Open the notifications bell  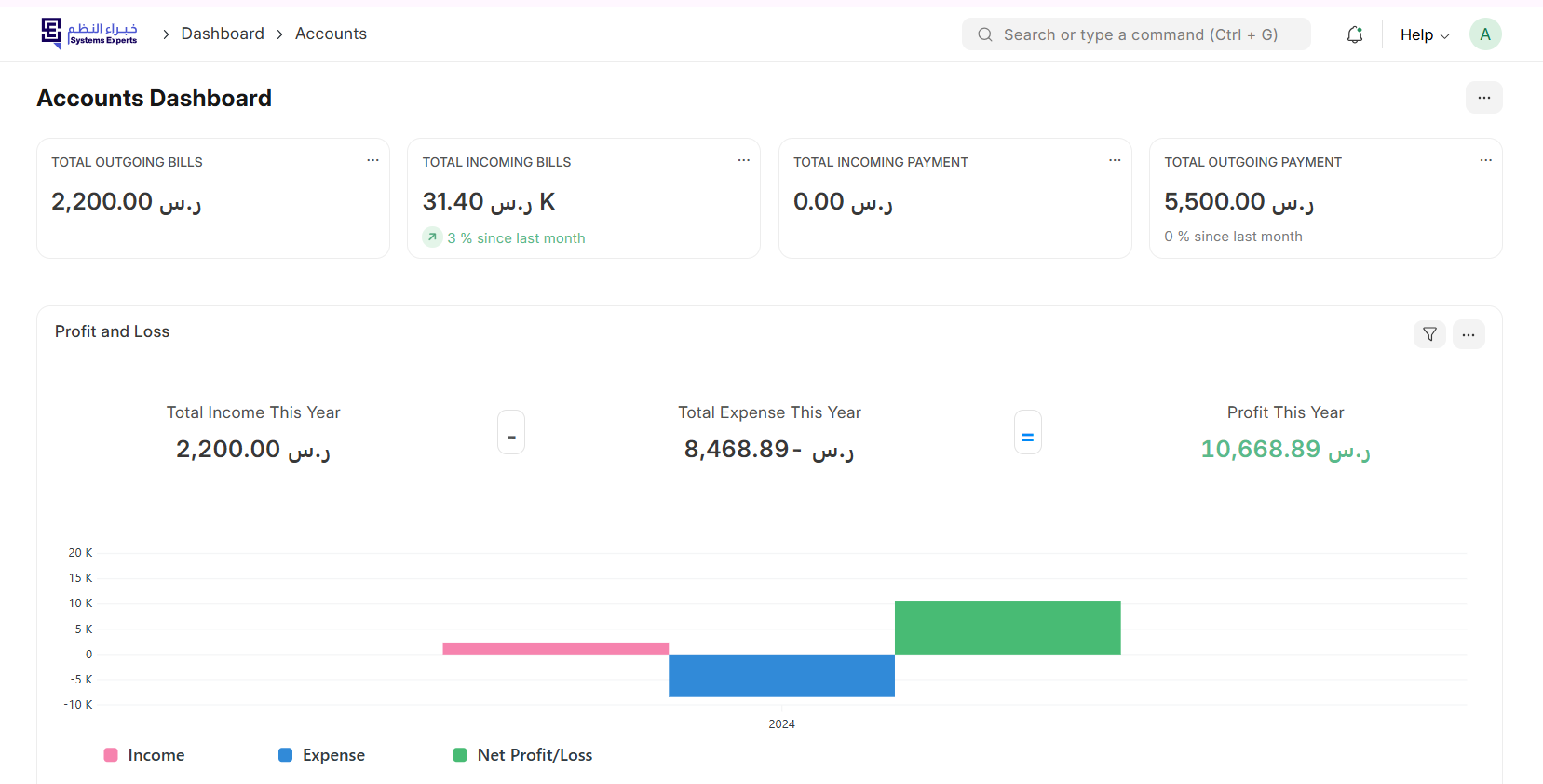point(1355,34)
